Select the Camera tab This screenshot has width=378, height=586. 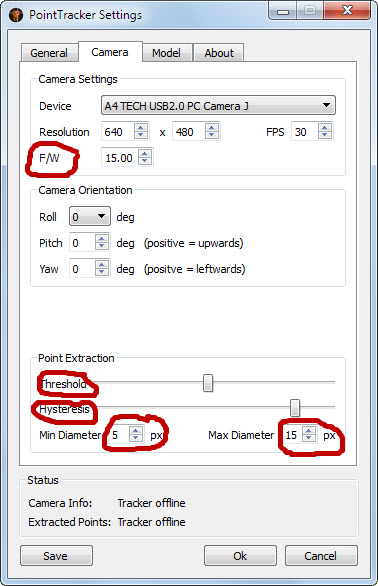pyautogui.click(x=110, y=52)
